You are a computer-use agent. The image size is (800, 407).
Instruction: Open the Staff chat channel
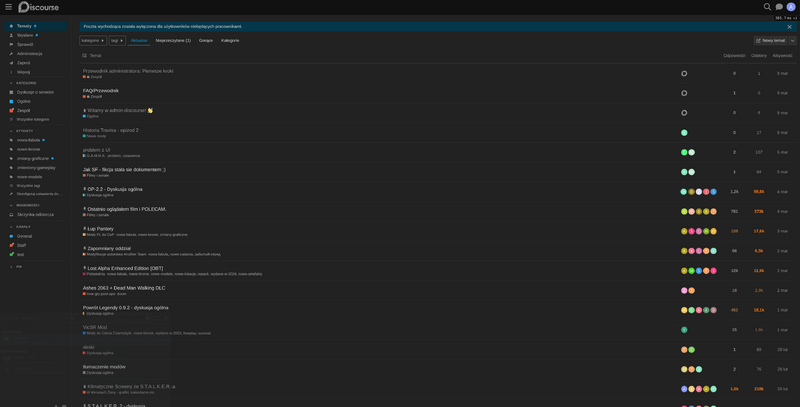(x=22, y=245)
